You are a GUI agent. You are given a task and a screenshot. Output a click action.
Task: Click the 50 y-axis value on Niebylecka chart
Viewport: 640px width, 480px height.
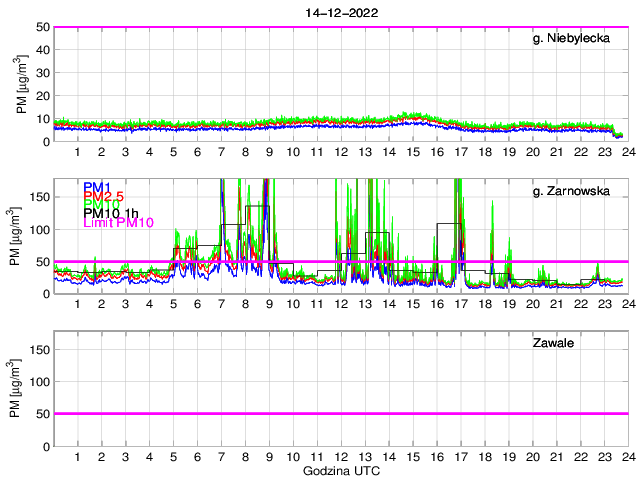point(42,27)
